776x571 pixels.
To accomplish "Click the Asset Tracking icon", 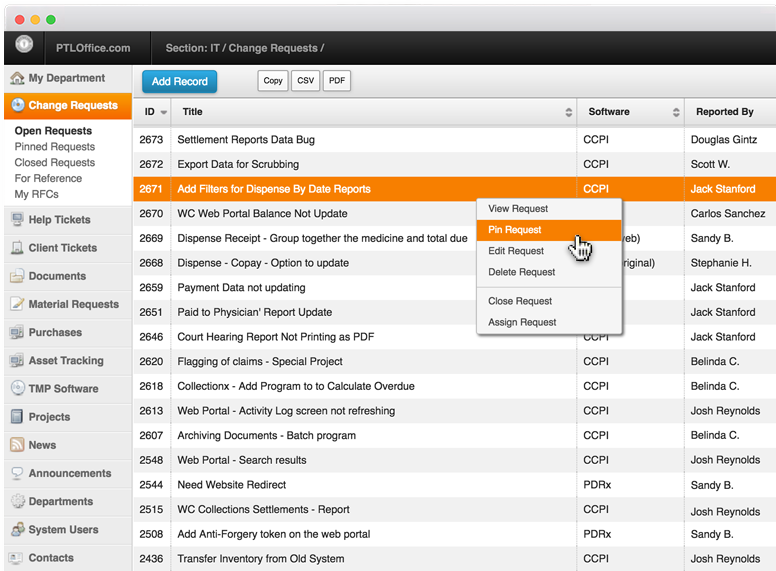I will 17,360.
